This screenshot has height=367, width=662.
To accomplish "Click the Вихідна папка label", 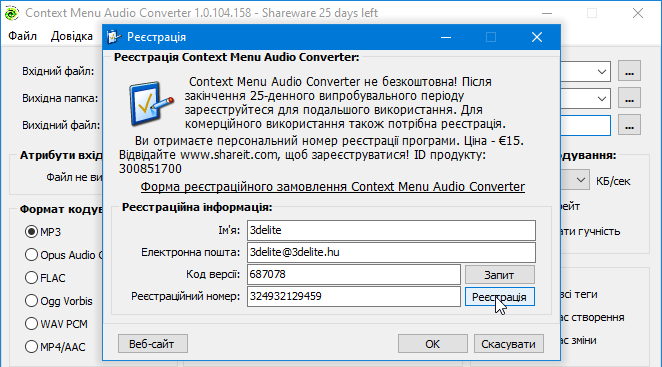I will pos(60,98).
